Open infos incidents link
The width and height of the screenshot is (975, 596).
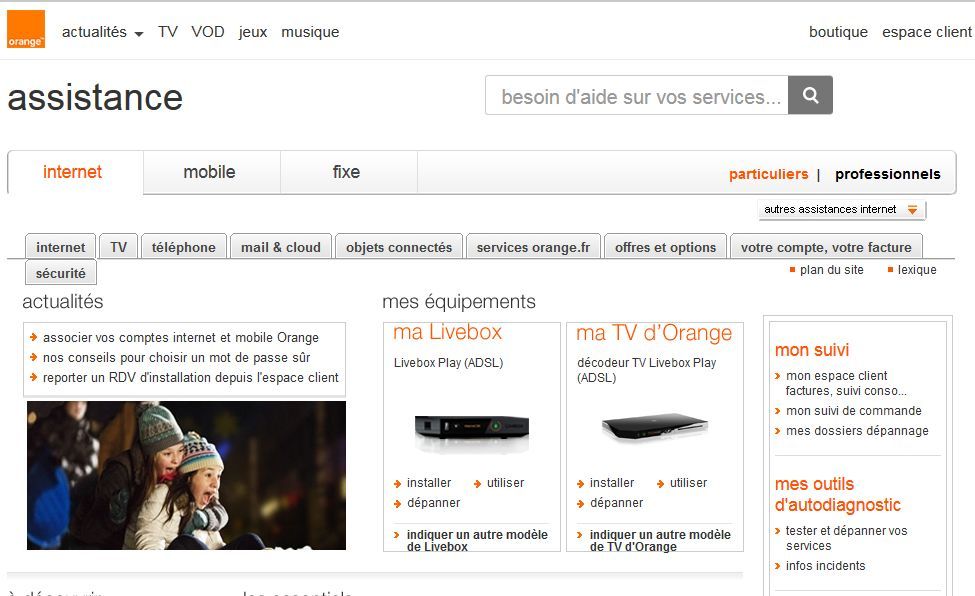(x=825, y=566)
